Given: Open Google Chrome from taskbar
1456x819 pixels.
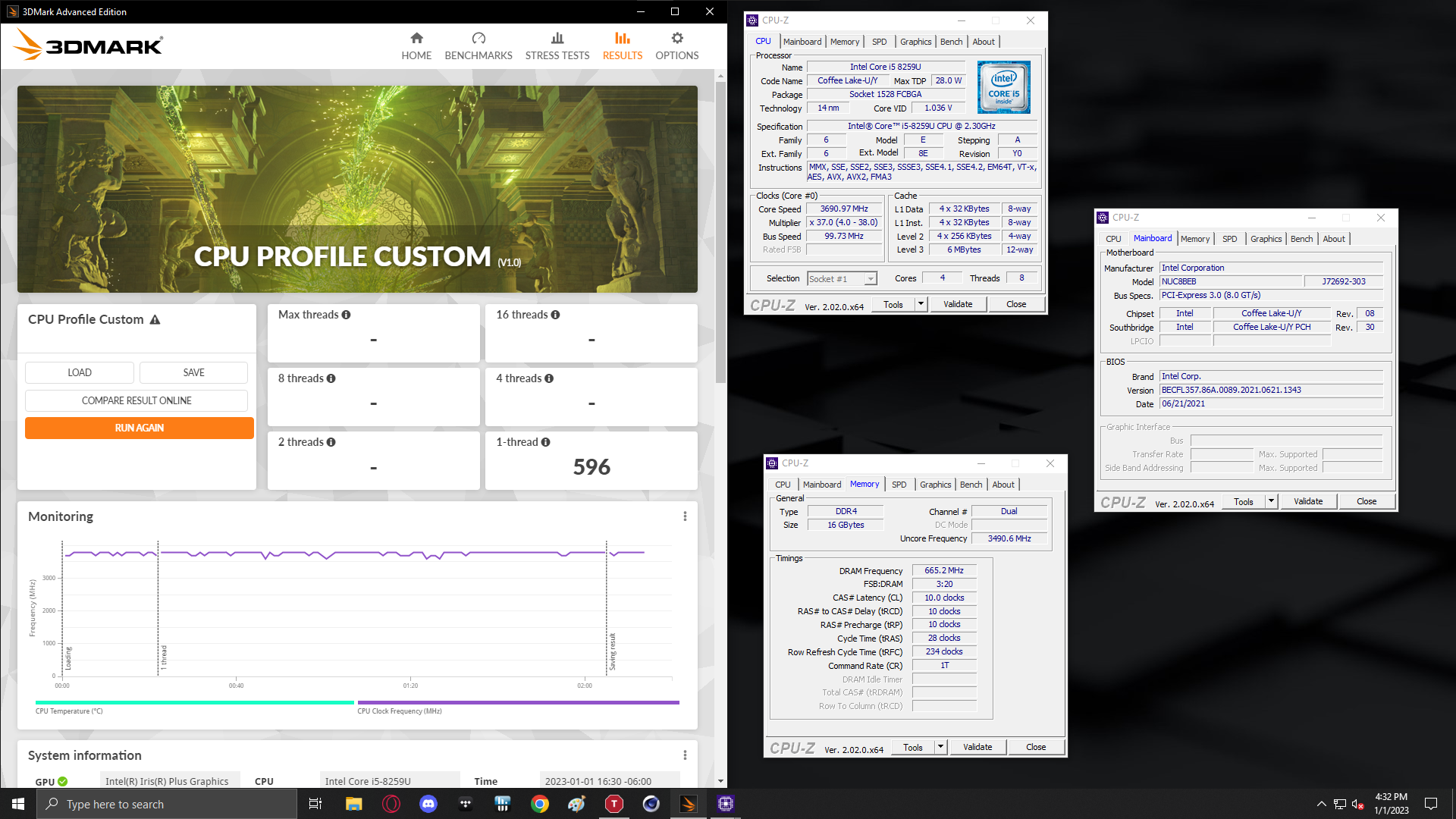Looking at the screenshot, I should point(540,804).
